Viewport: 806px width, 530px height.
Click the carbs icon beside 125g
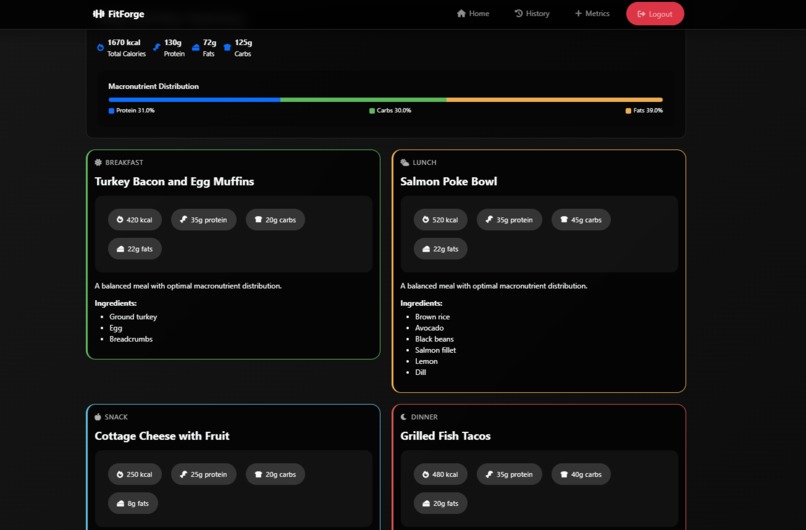coord(227,48)
